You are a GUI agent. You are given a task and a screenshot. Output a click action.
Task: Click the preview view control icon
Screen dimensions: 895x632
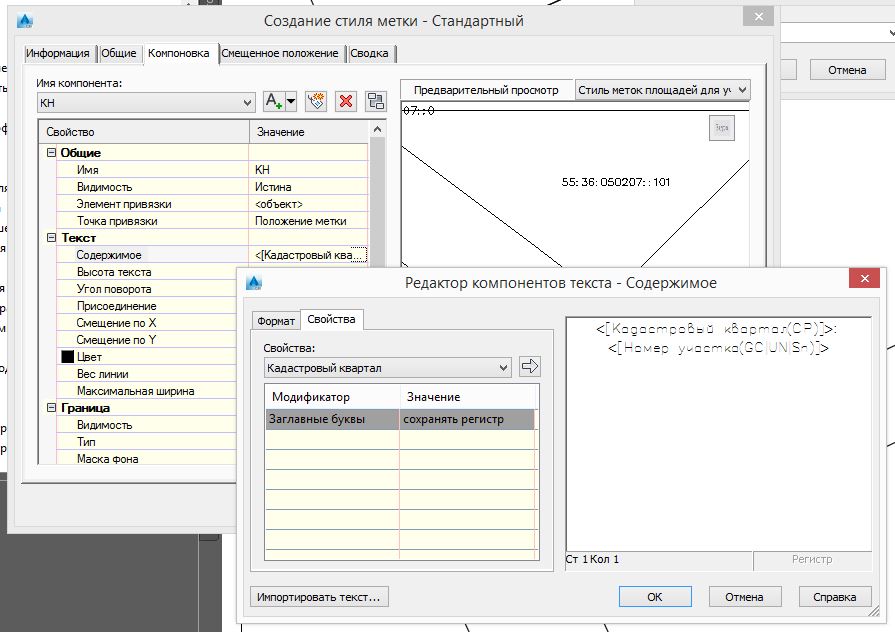[x=721, y=128]
